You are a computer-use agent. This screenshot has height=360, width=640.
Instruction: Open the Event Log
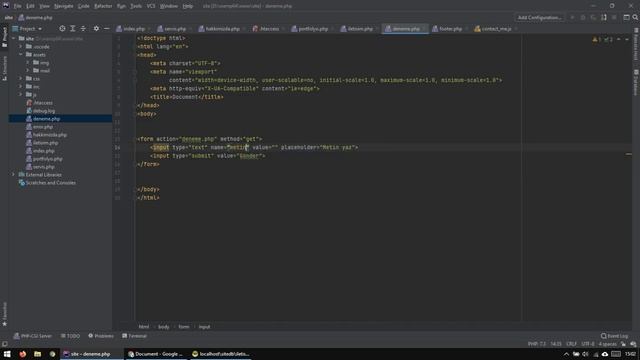click(x=614, y=336)
